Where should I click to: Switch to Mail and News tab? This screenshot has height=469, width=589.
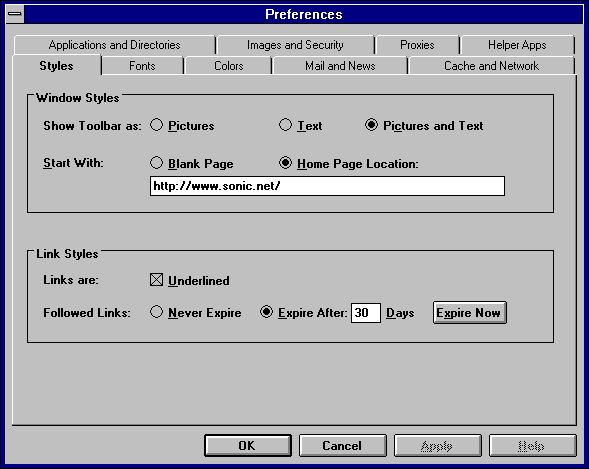(x=340, y=66)
